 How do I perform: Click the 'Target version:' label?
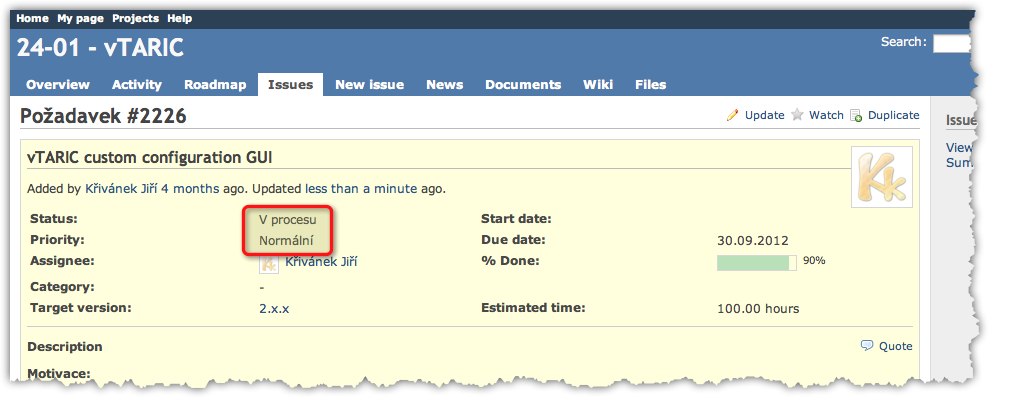81,307
